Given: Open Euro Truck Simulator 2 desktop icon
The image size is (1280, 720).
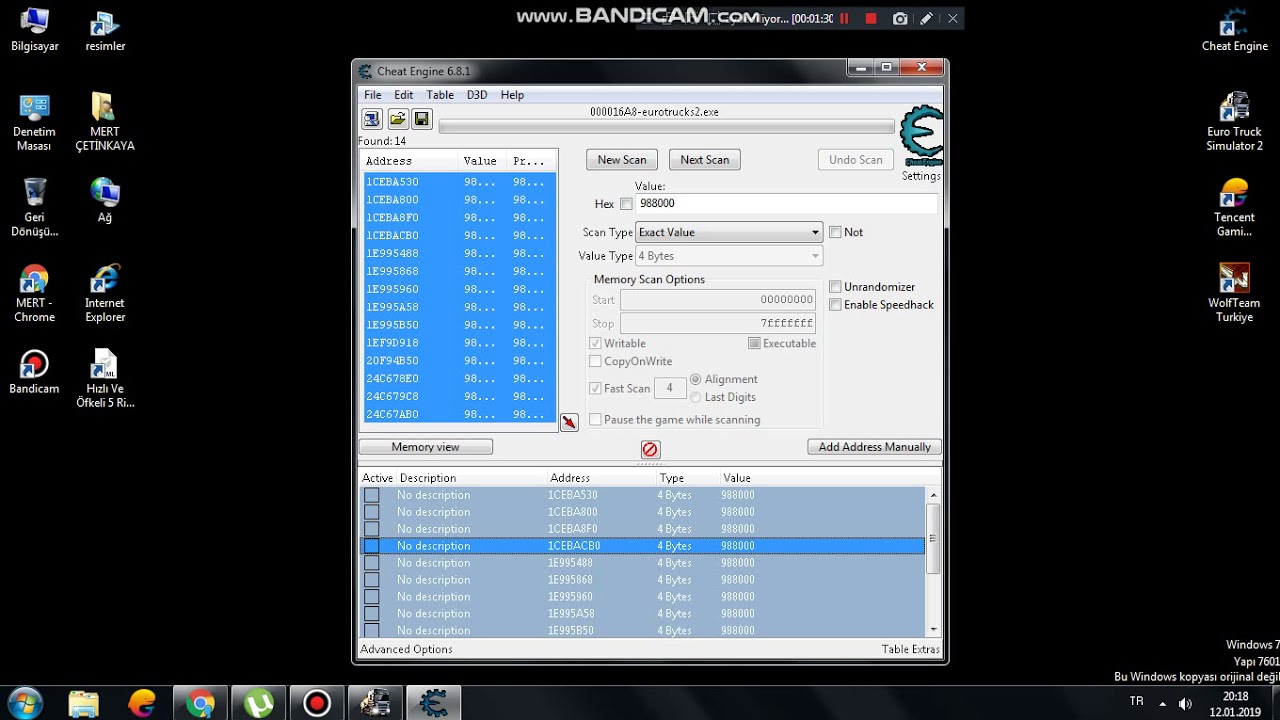Looking at the screenshot, I should (1235, 122).
